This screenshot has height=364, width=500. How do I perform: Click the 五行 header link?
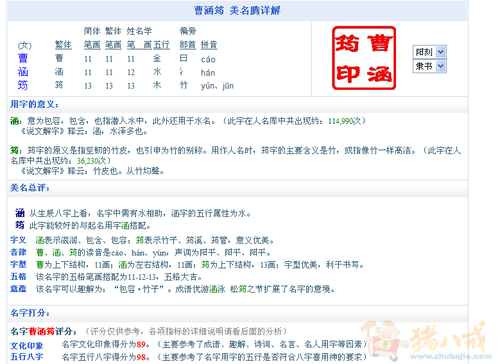[x=162, y=45]
